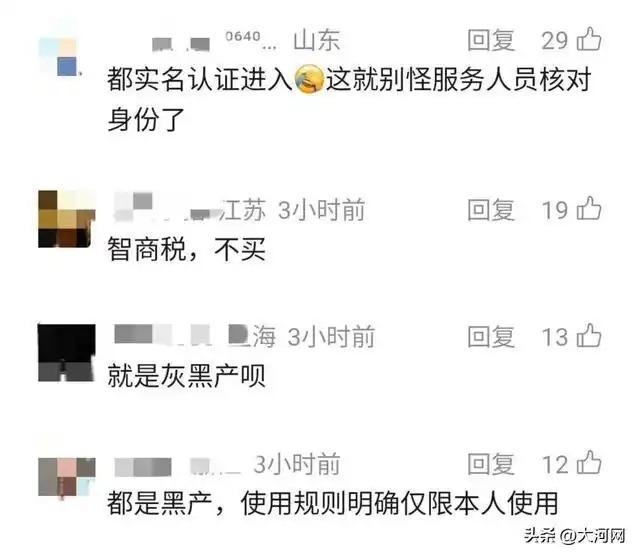The width and height of the screenshot is (640, 558).
Task: Click the 头条 @大河网 watermark
Action: [575, 535]
